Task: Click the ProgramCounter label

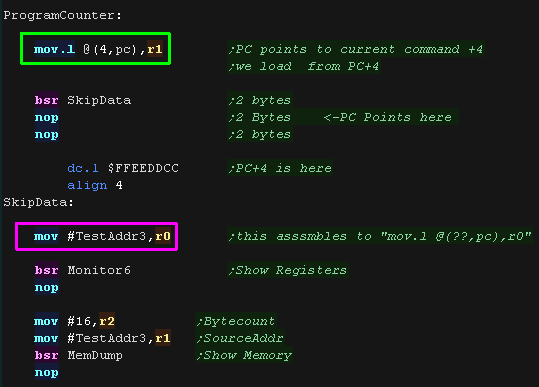Action: point(62,15)
